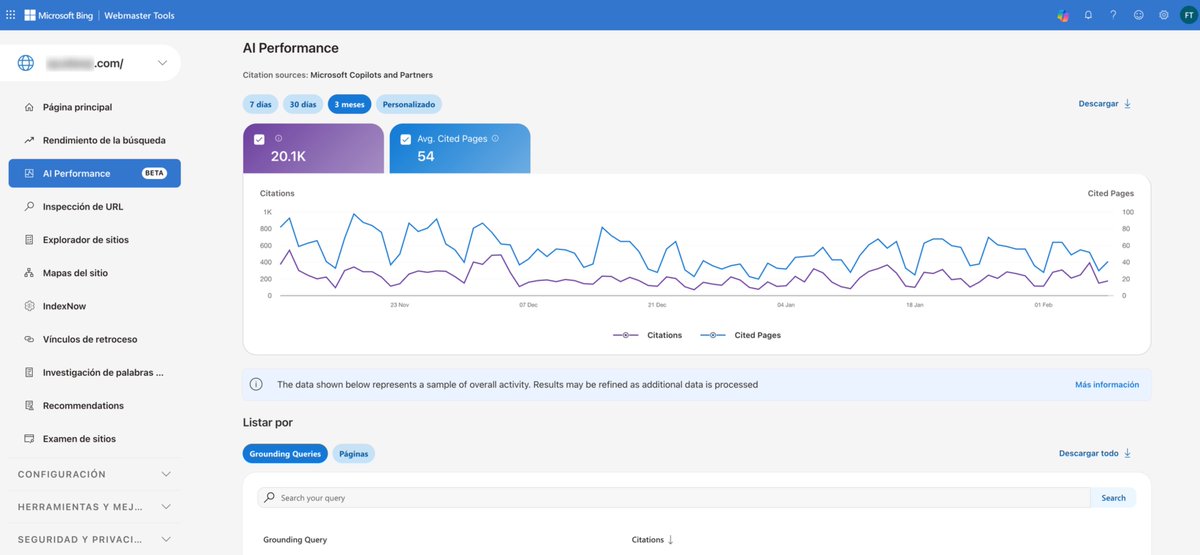Click the Explorador de sitios icon

30,240
